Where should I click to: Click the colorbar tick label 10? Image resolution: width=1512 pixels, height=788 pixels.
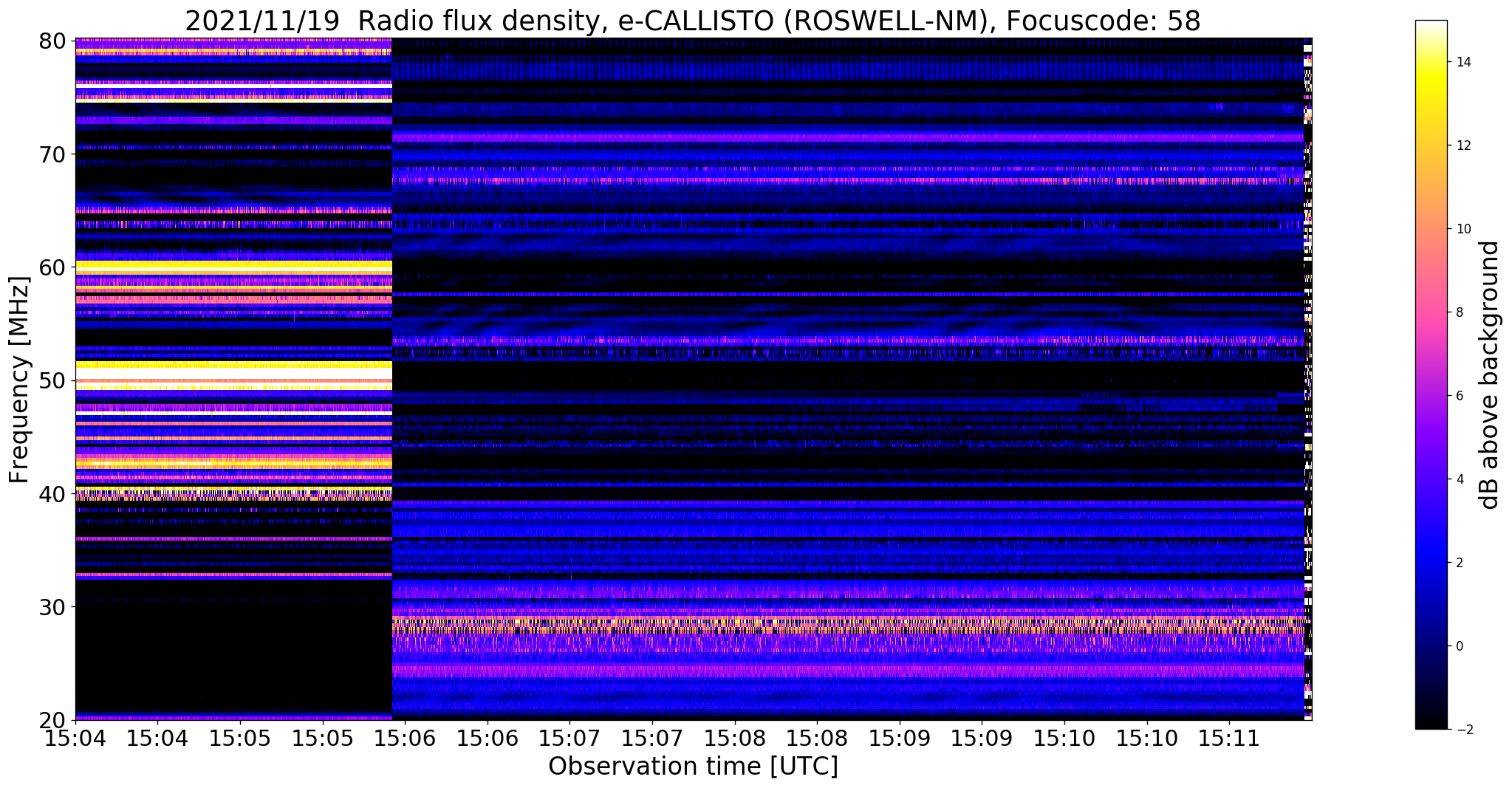[1463, 229]
